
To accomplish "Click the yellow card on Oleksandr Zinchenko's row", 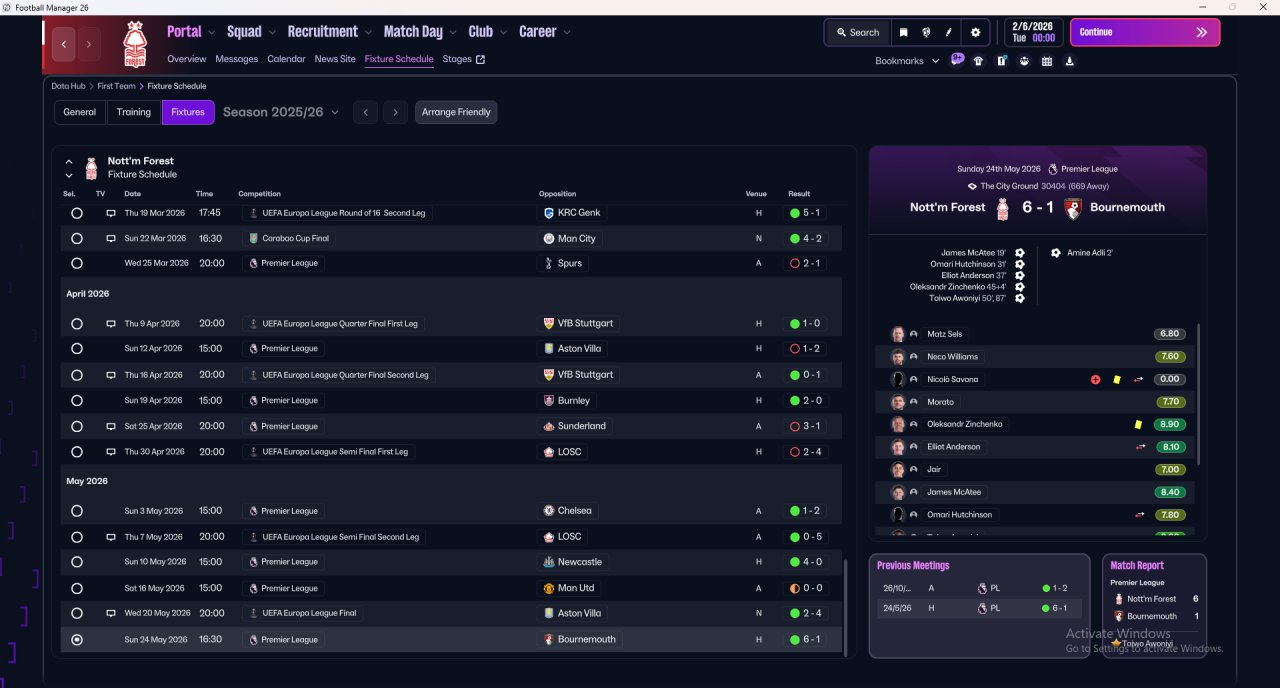I will pos(1138,425).
